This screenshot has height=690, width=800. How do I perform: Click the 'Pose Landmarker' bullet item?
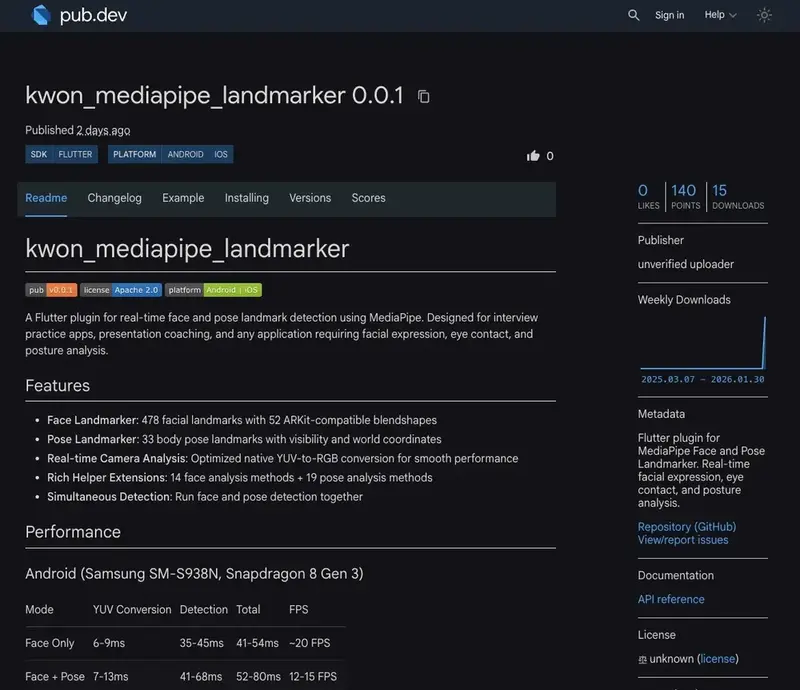point(244,439)
